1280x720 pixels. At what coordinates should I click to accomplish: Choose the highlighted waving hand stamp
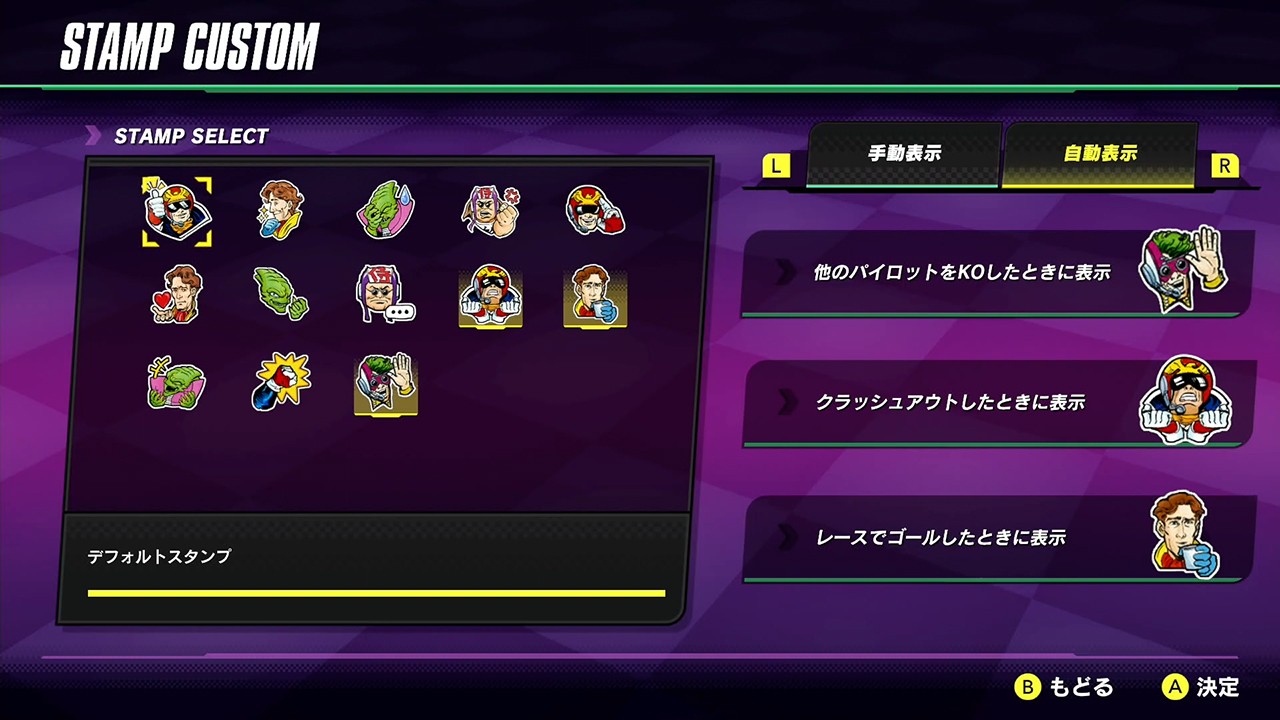[x=386, y=383]
